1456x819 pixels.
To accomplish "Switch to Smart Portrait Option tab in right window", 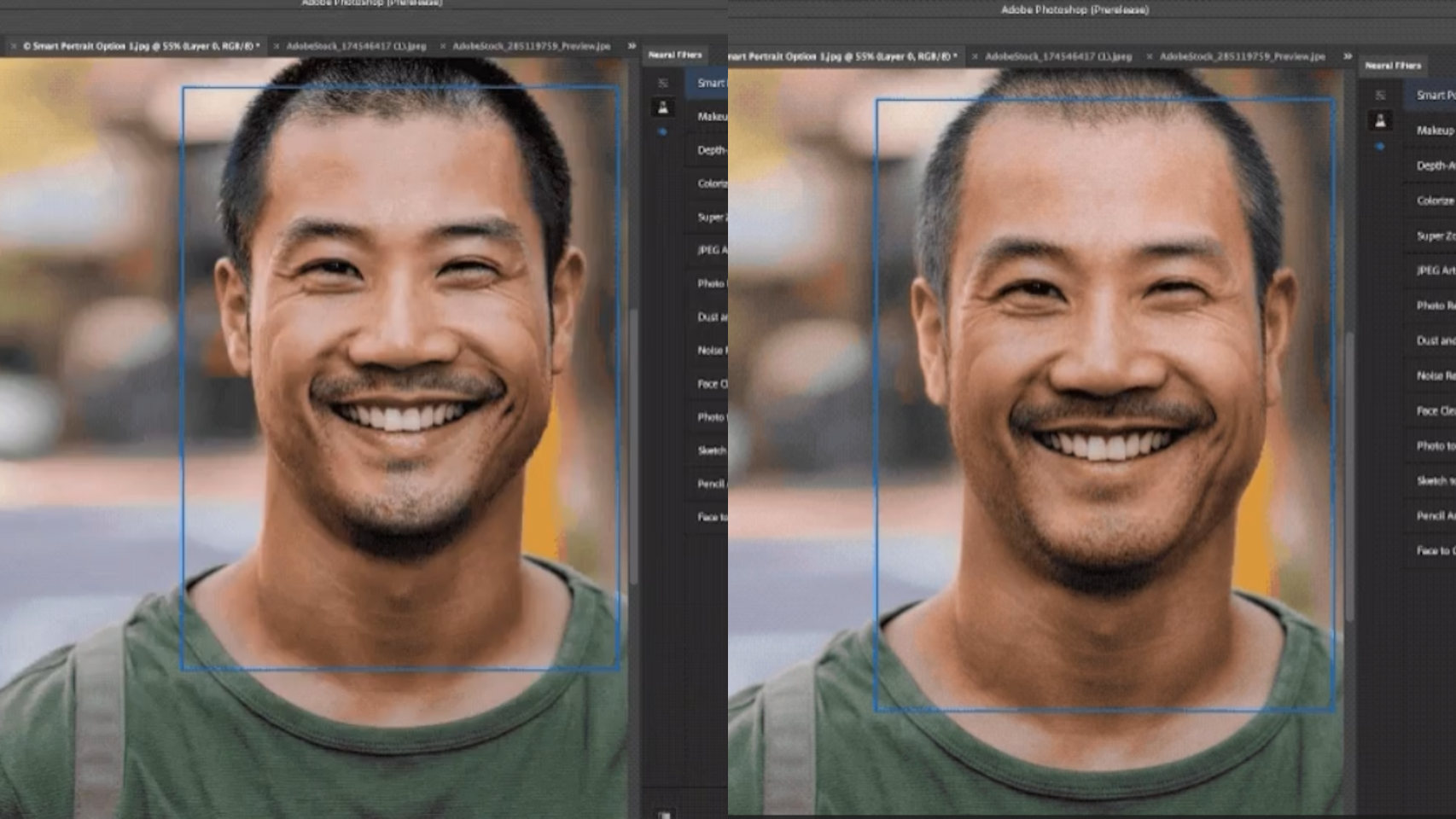I will 843,56.
